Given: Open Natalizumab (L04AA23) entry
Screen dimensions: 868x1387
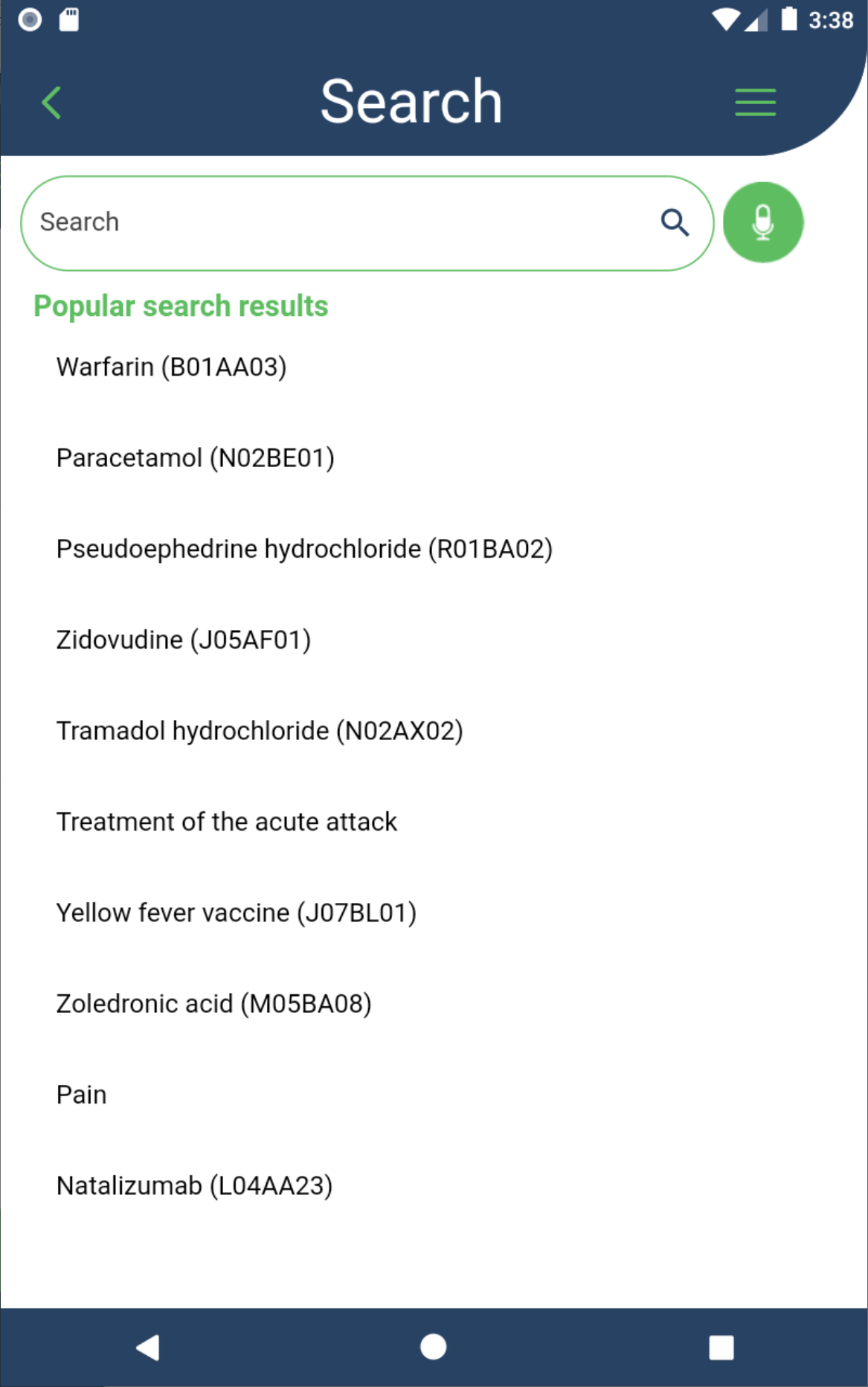Looking at the screenshot, I should 195,1186.
